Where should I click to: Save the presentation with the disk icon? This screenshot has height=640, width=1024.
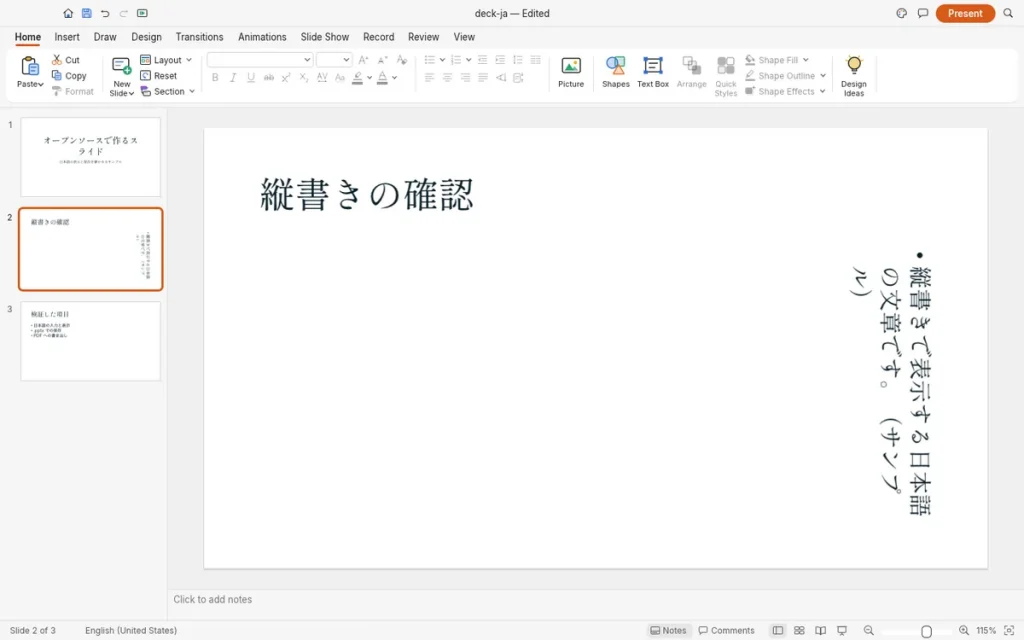coord(86,13)
